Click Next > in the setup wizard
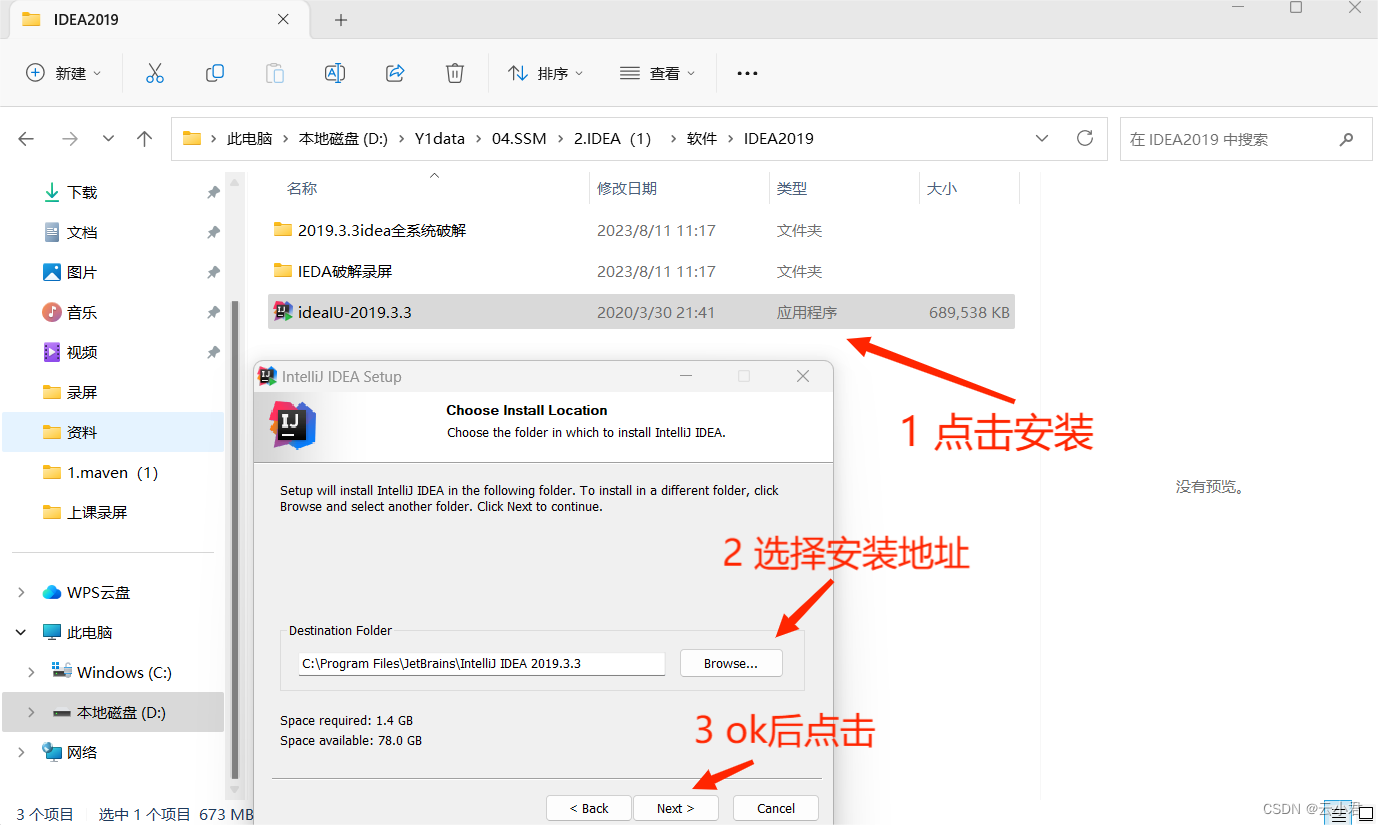 pyautogui.click(x=675, y=808)
